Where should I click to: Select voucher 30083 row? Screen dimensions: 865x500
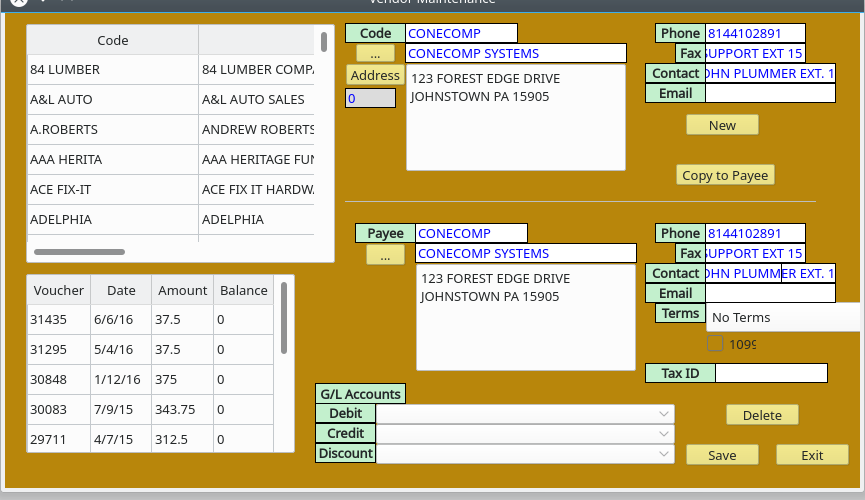(150, 409)
